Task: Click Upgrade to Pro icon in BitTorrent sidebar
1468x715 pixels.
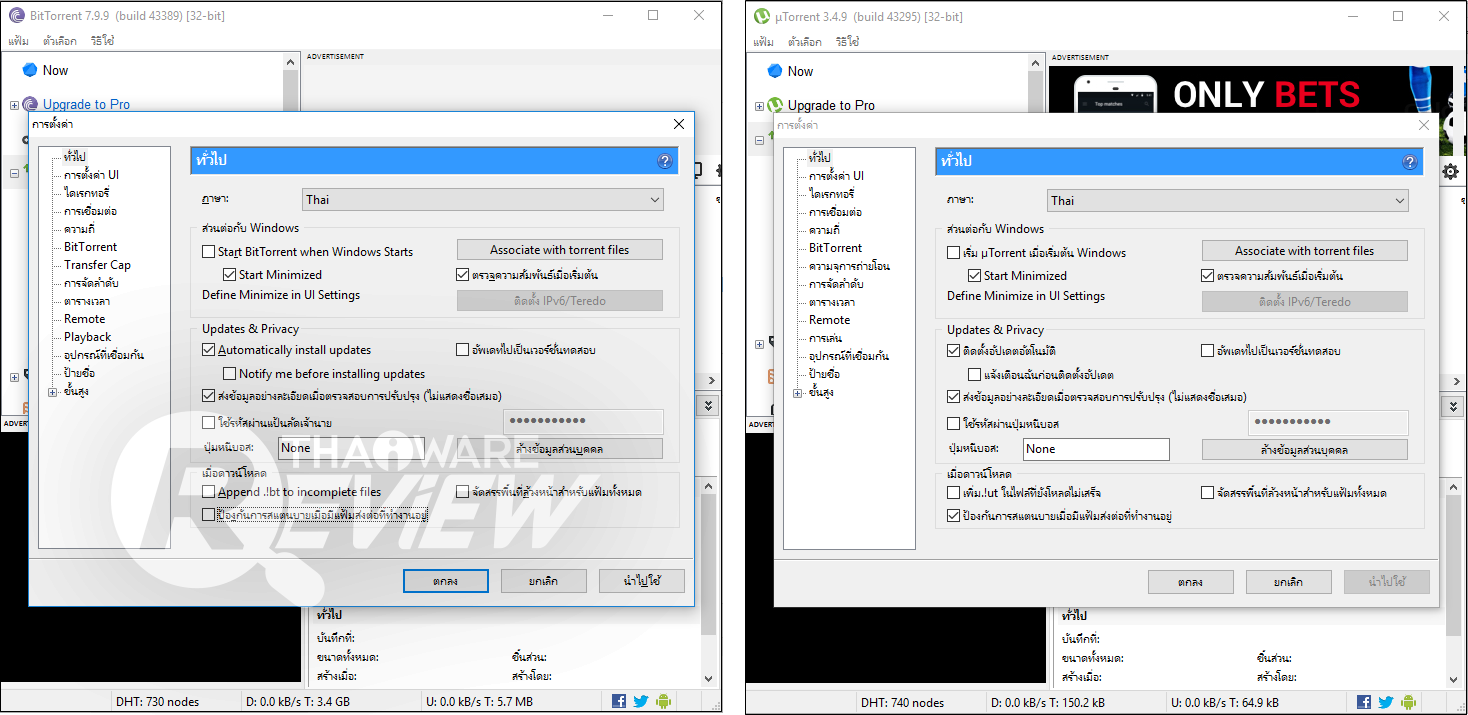Action: [x=30, y=104]
